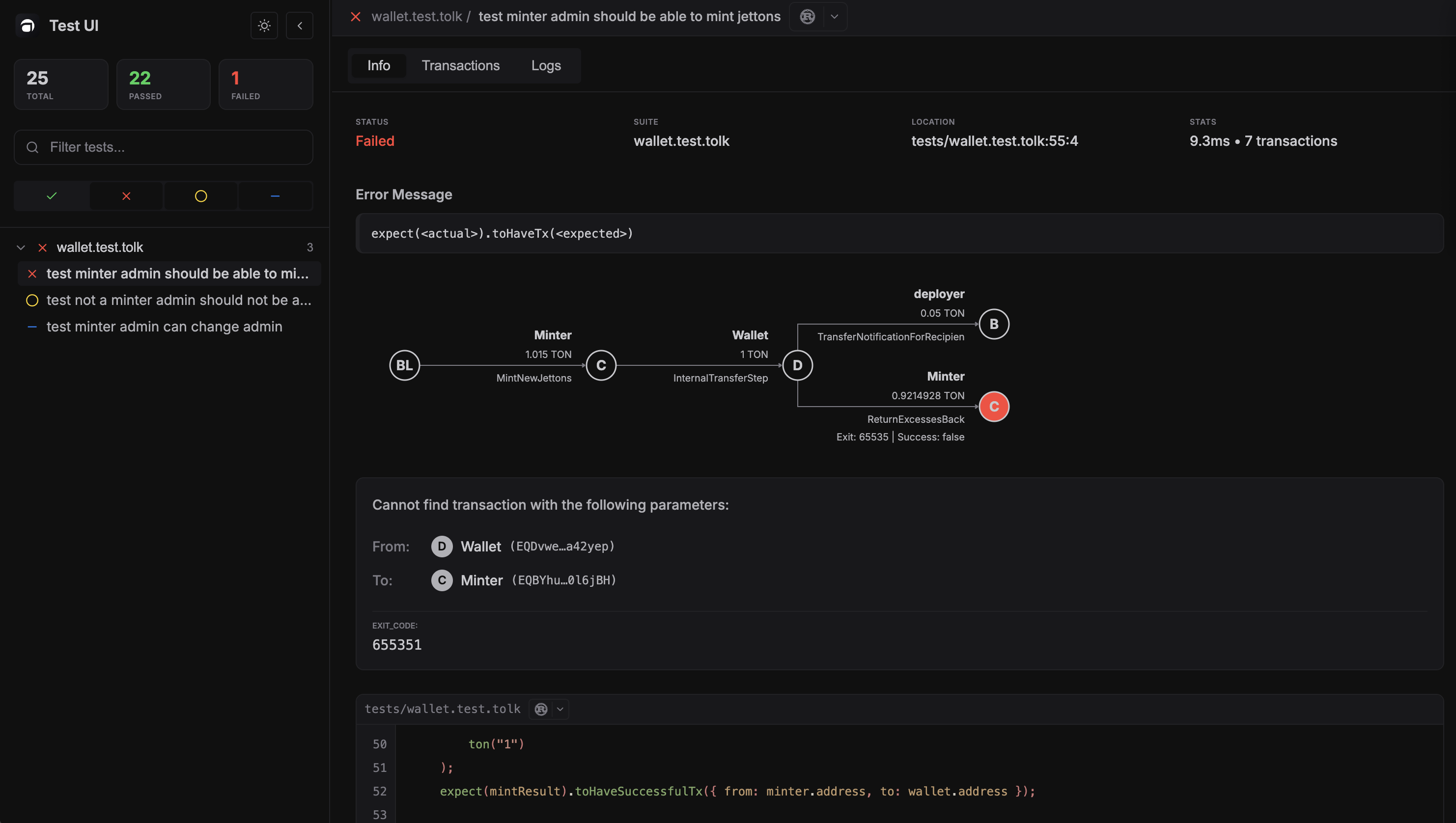
Task: Click the search magnifier in the filter field
Action: [x=32, y=147]
